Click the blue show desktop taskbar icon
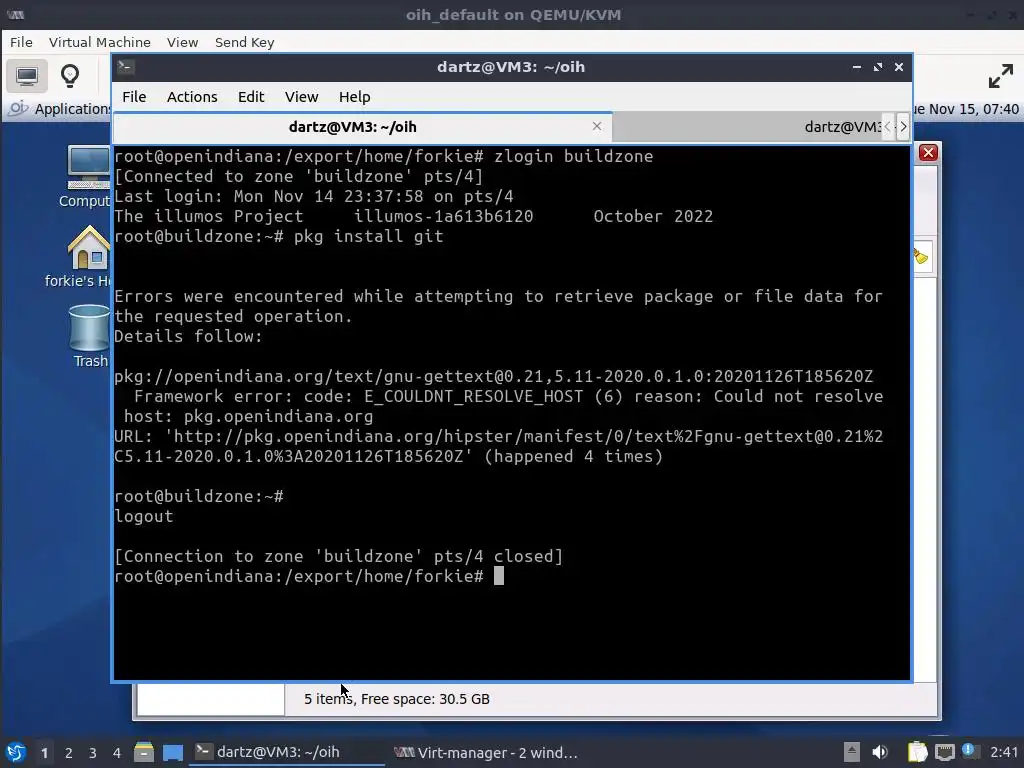This screenshot has width=1024, height=768. [x=173, y=753]
